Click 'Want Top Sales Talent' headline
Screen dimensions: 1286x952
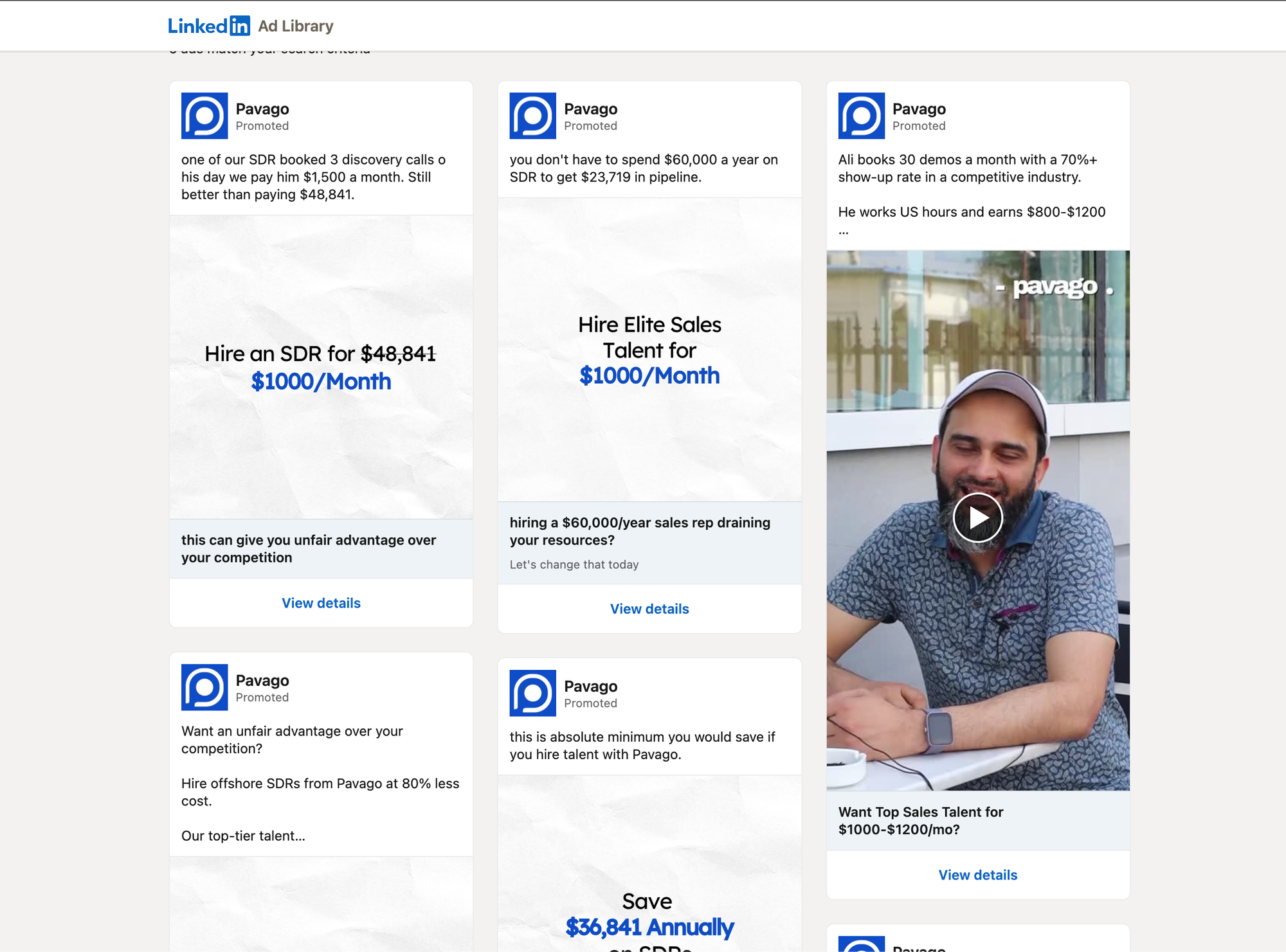[920, 821]
